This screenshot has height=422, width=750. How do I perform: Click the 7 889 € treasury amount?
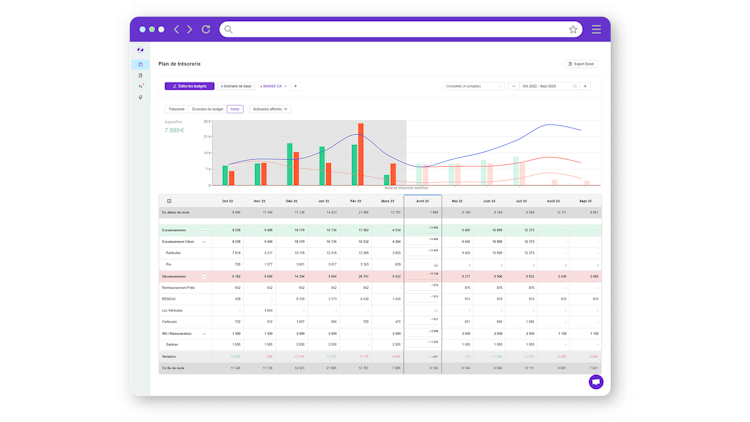pos(174,130)
